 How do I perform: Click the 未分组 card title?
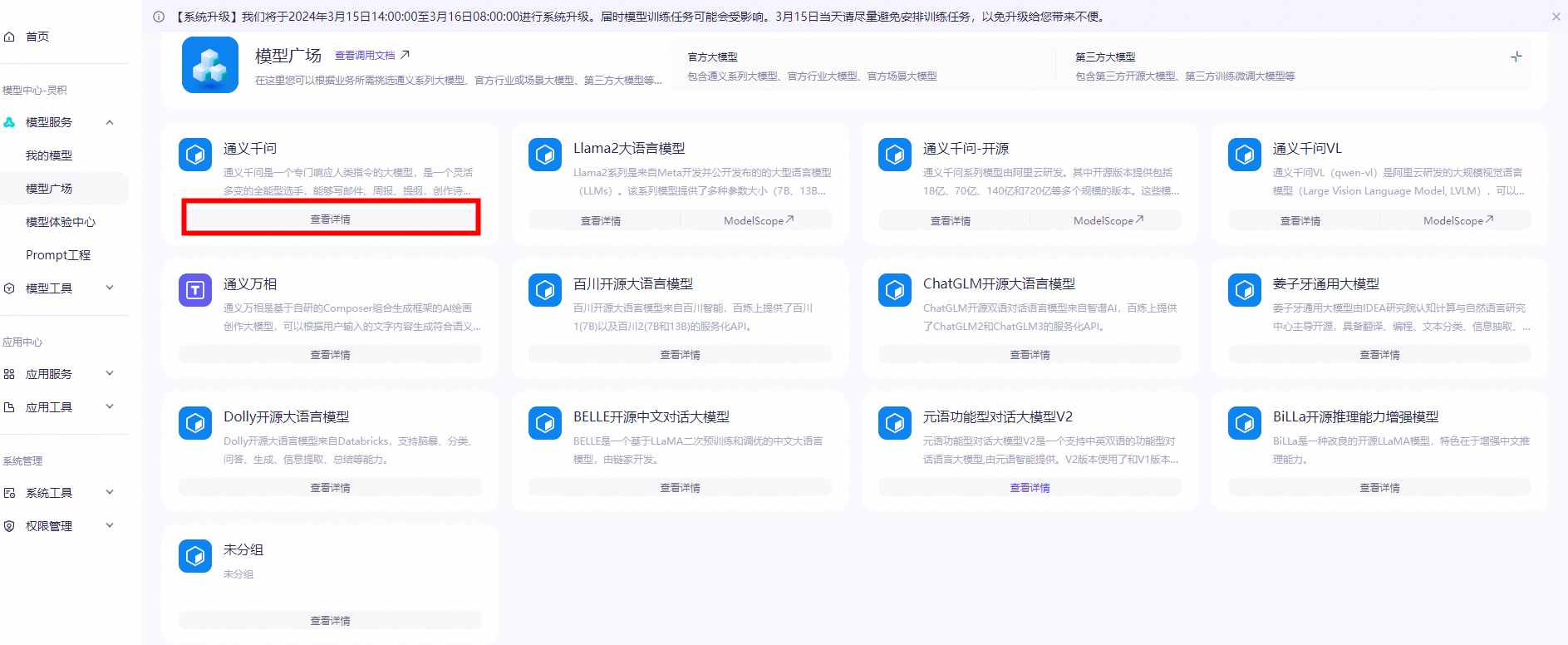(243, 550)
